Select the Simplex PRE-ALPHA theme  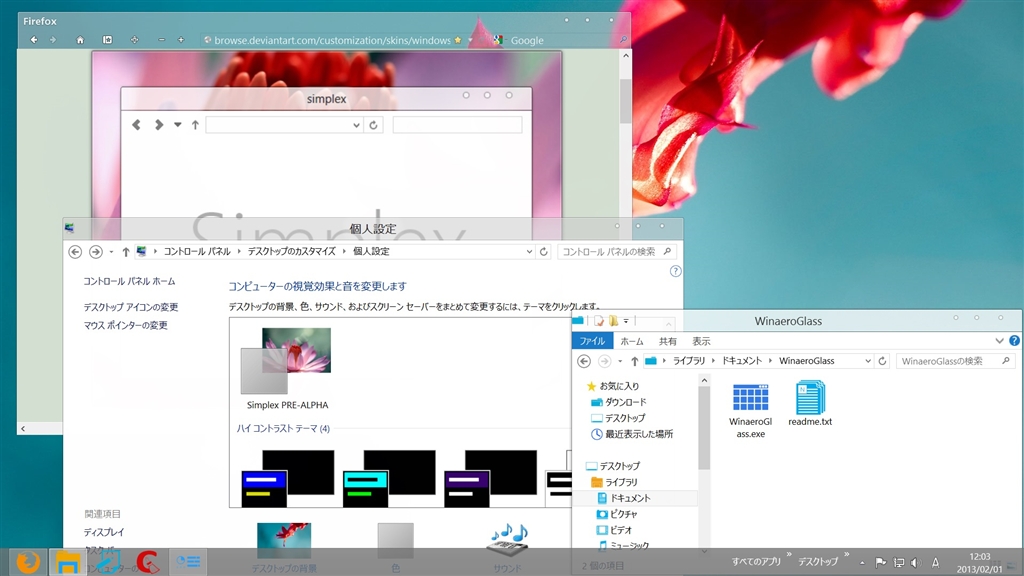[287, 368]
